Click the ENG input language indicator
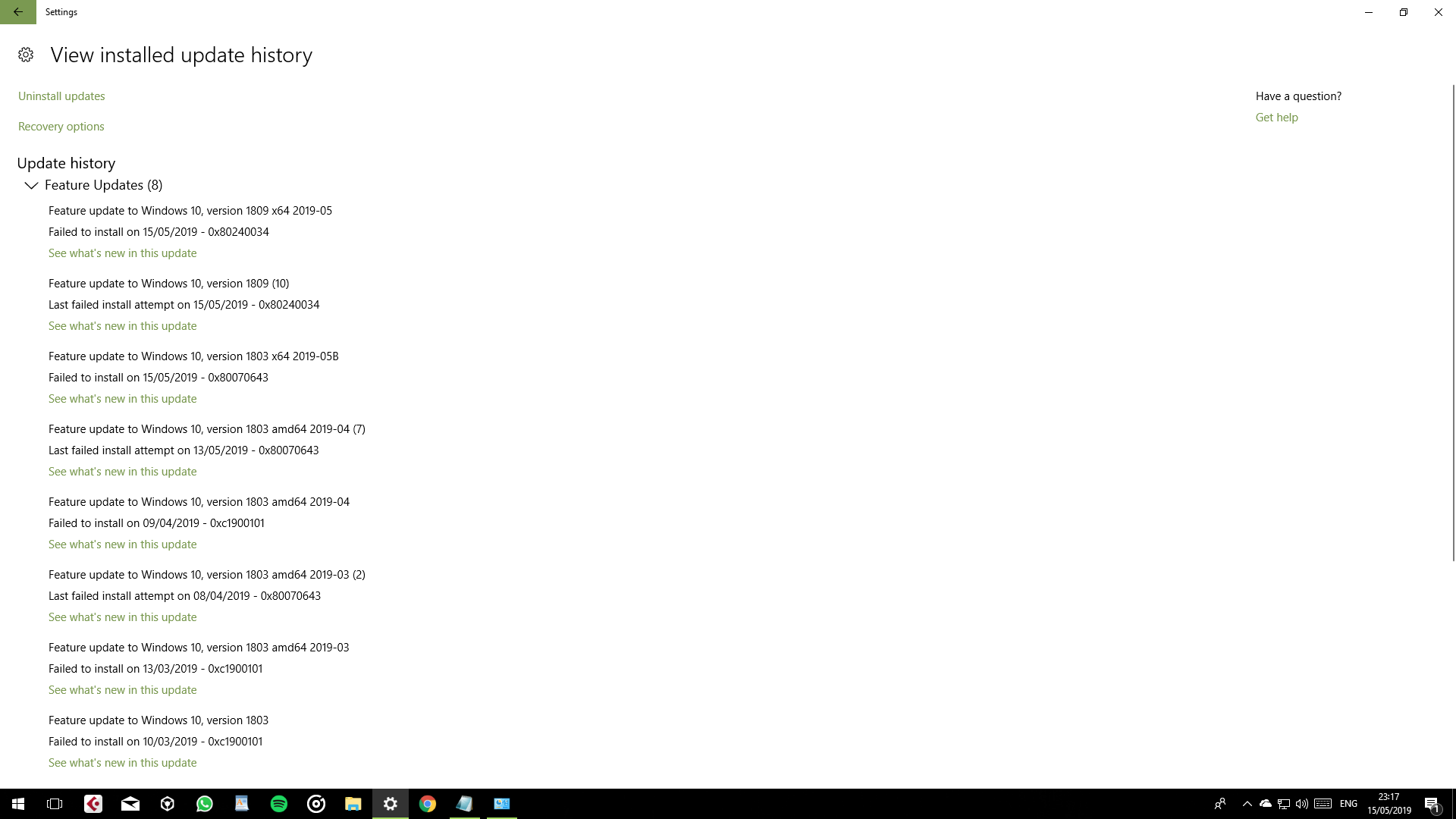The image size is (1456, 819). 1348,804
